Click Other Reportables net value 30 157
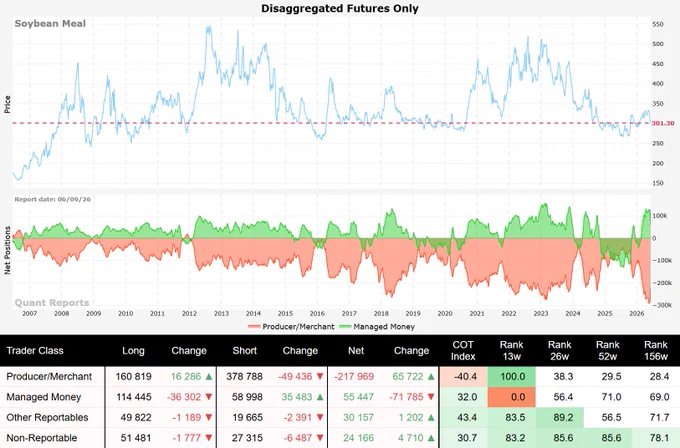The width and height of the screenshot is (680, 448). click(359, 417)
